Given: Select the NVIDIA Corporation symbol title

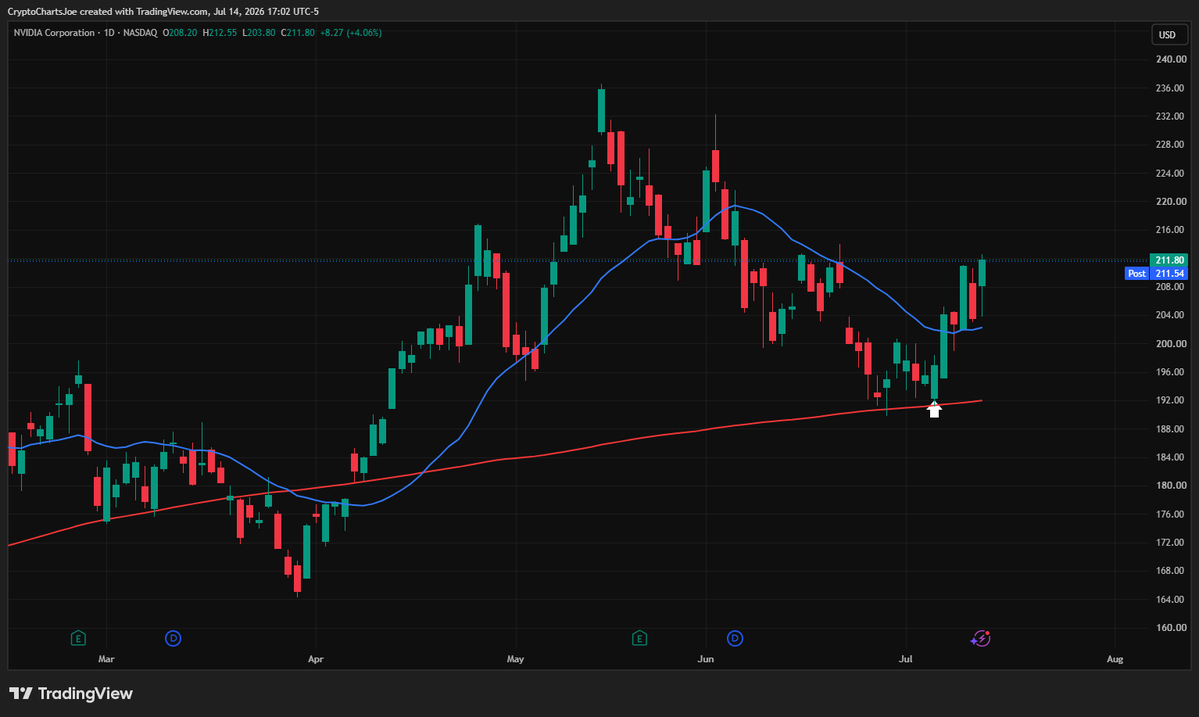Looking at the screenshot, I should 54,33.
